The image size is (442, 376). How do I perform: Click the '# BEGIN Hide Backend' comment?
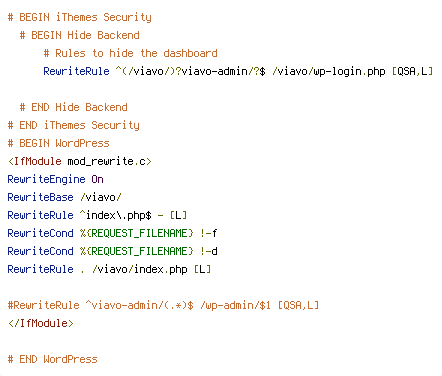pyautogui.click(x=80, y=35)
